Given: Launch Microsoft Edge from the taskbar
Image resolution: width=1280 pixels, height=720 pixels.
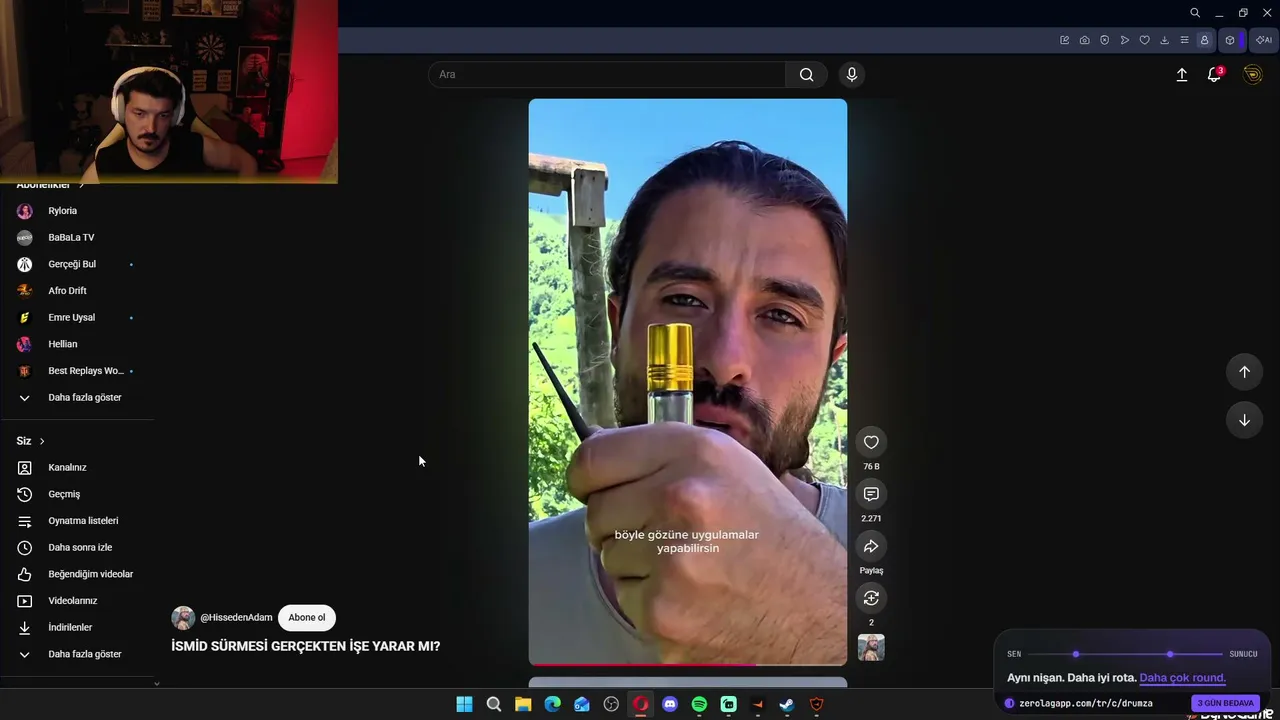Looking at the screenshot, I should pos(552,704).
